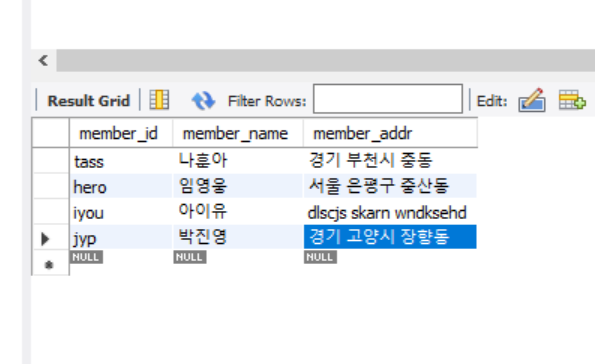Click the new row asterisk marker

tap(49, 265)
